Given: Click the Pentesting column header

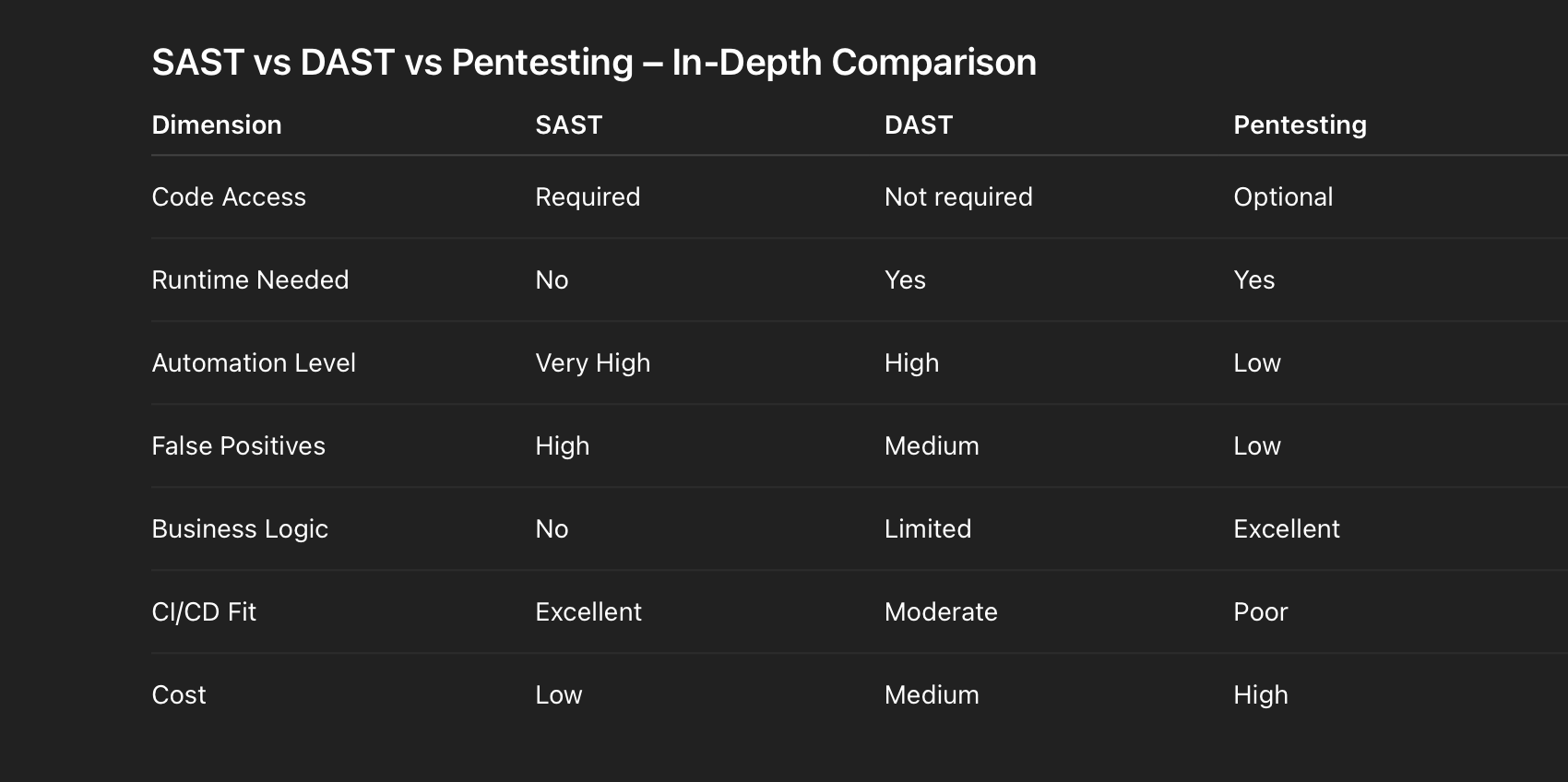Looking at the screenshot, I should (x=1300, y=125).
